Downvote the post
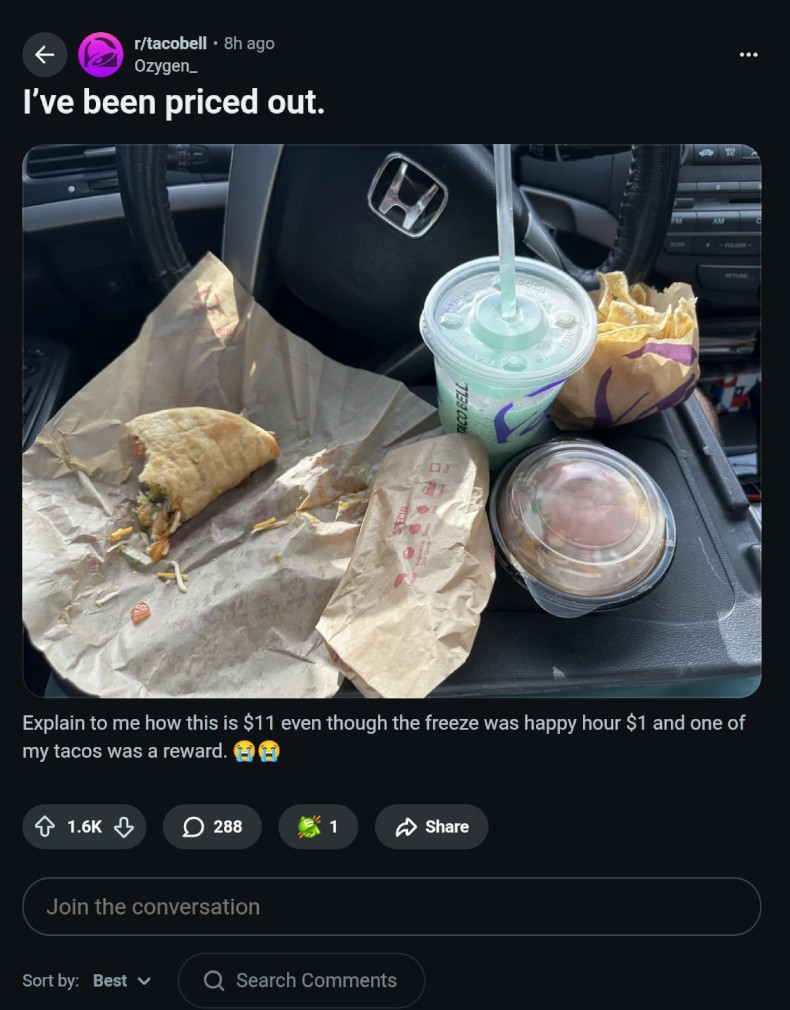 coord(124,826)
